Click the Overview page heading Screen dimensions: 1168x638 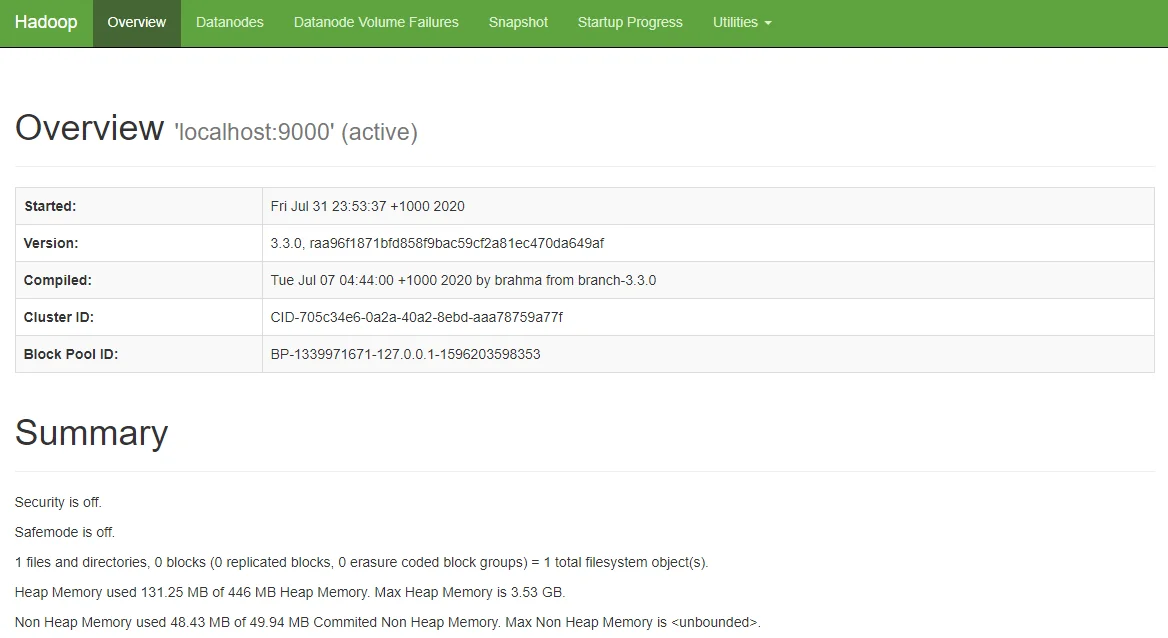(89, 128)
